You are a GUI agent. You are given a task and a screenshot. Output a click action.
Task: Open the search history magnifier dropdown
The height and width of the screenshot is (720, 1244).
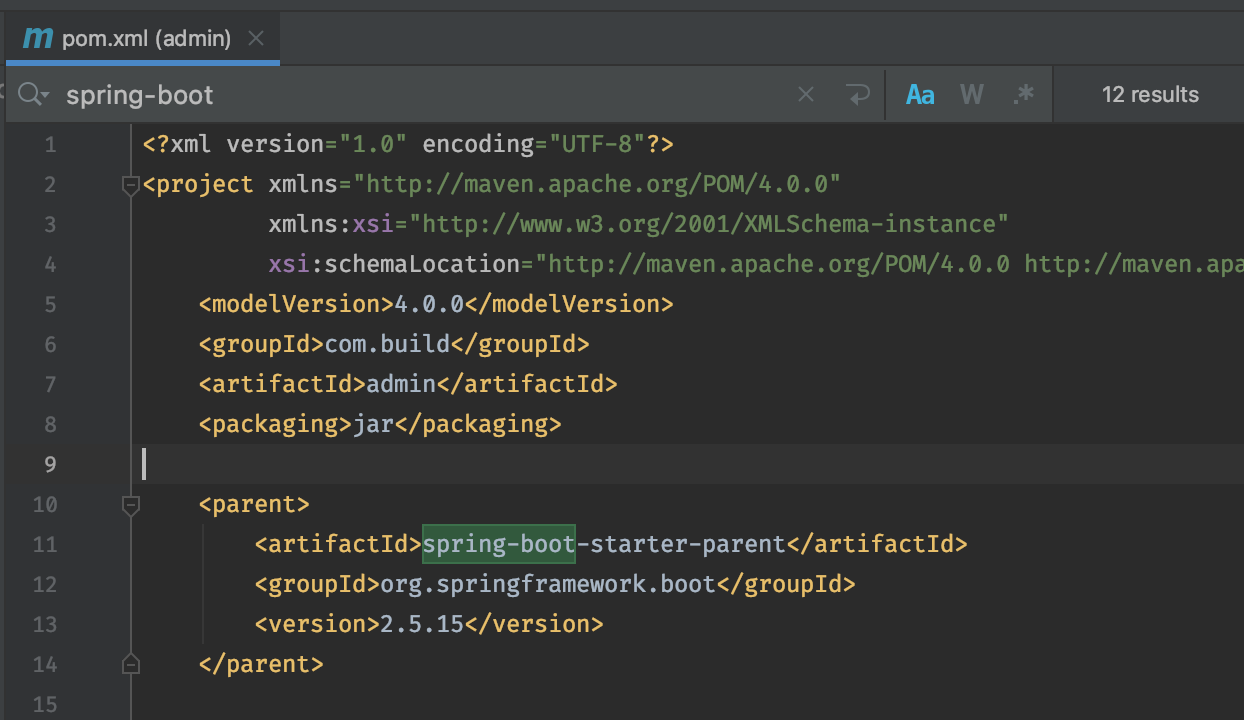pos(33,94)
